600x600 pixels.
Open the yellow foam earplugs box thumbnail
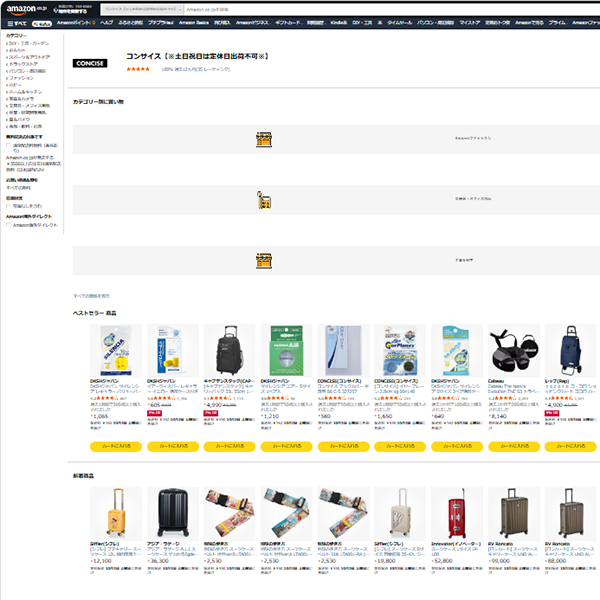click(x=173, y=351)
